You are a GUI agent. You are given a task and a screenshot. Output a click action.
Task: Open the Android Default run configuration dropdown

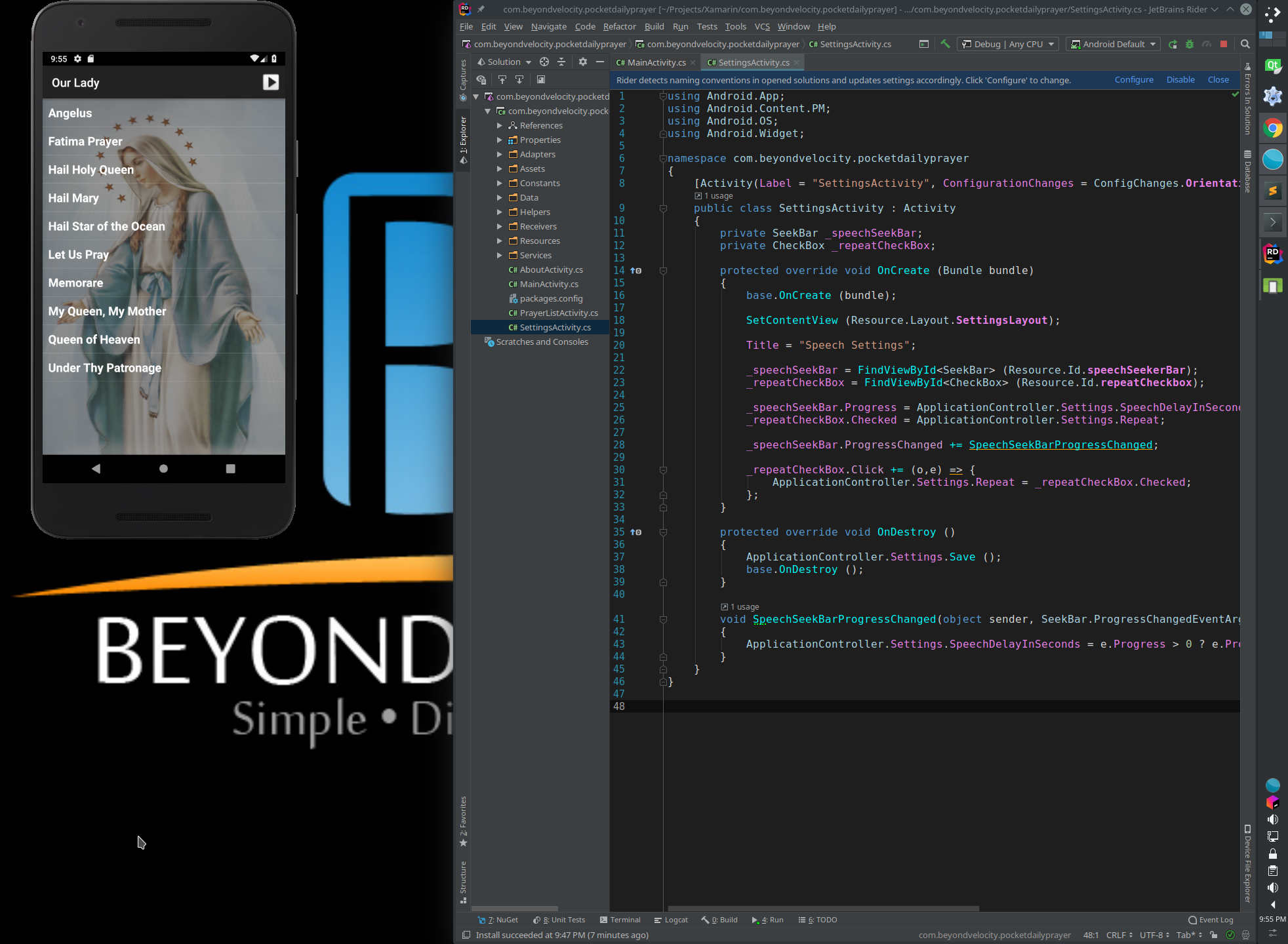coord(1113,44)
